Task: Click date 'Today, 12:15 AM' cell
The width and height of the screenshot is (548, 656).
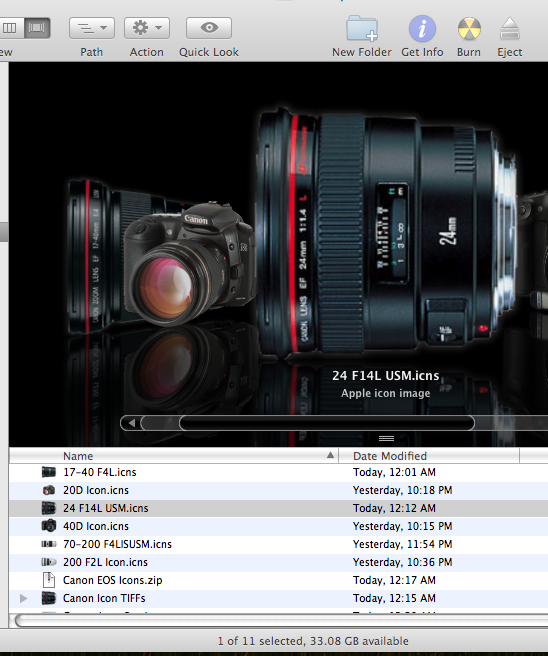Action: [x=394, y=598]
